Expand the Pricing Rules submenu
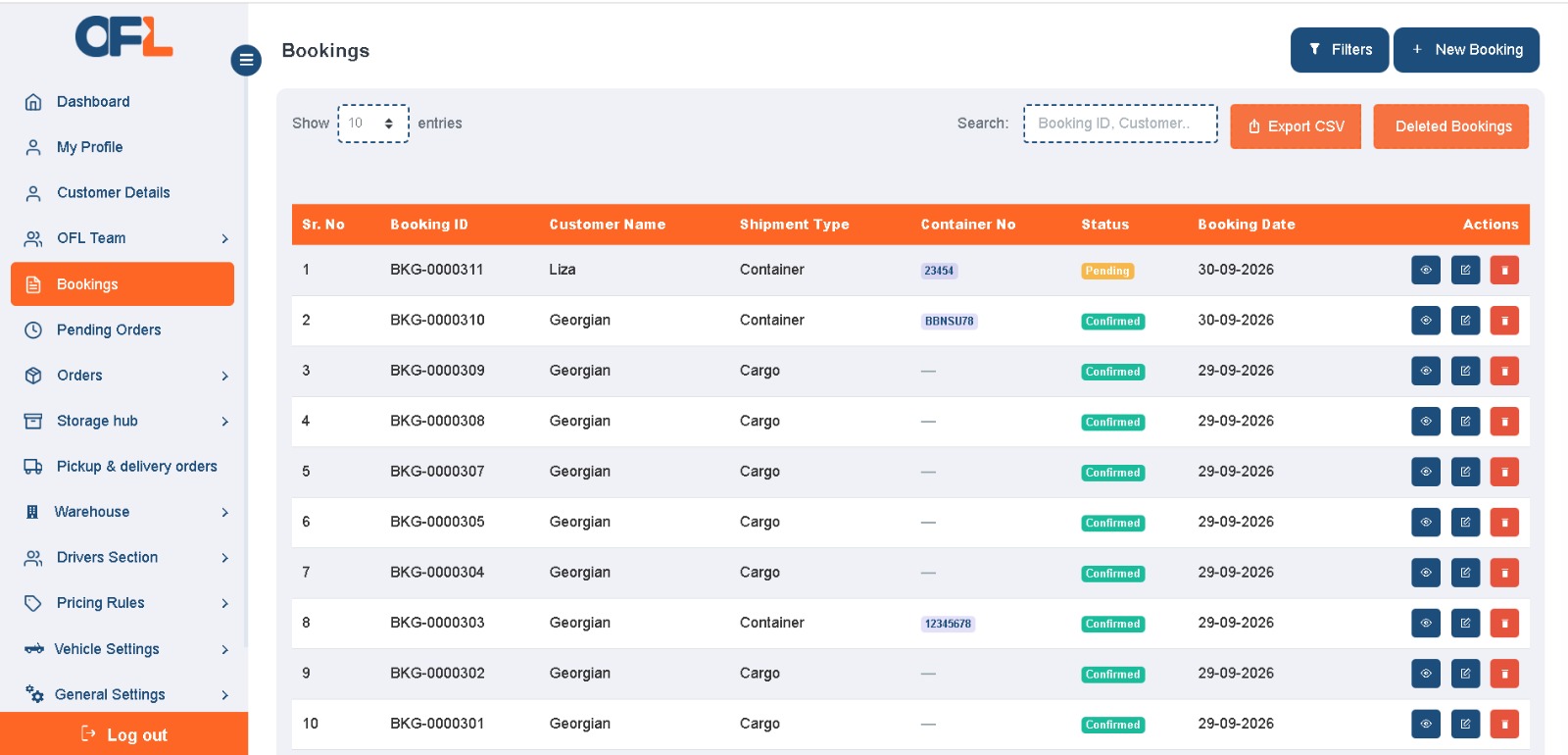 (122, 603)
